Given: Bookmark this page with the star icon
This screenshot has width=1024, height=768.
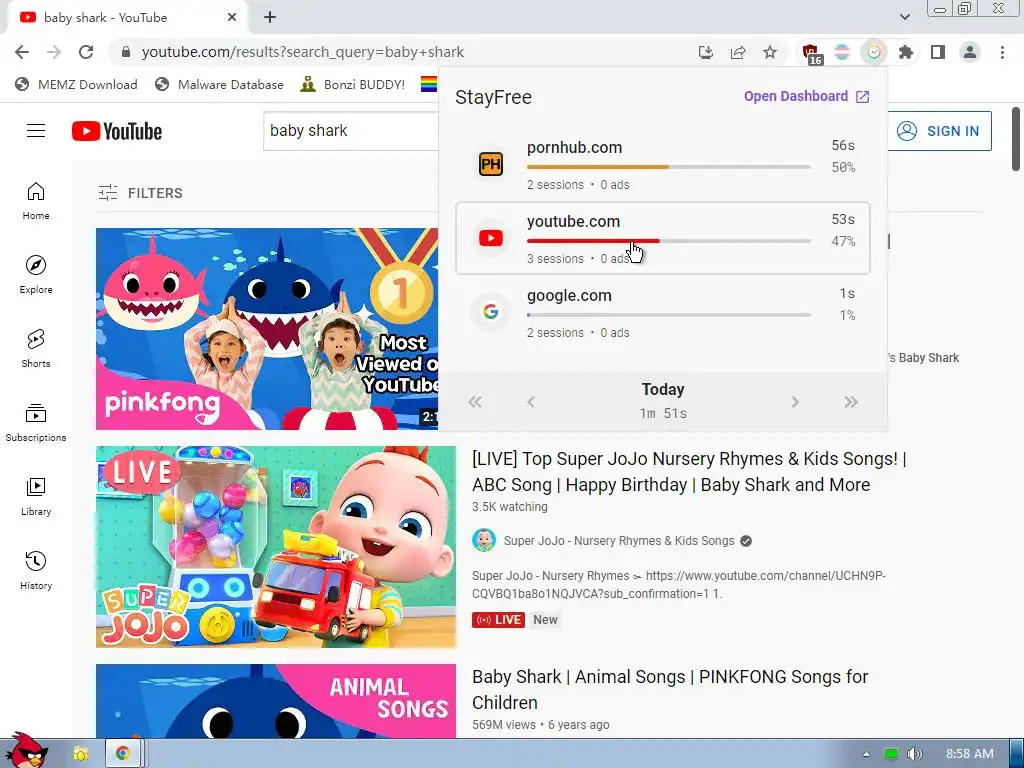Looking at the screenshot, I should (770, 52).
